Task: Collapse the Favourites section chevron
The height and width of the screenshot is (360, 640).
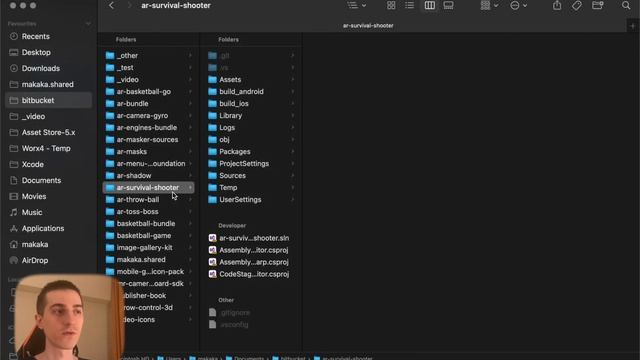Action: pyautogui.click(x=88, y=24)
